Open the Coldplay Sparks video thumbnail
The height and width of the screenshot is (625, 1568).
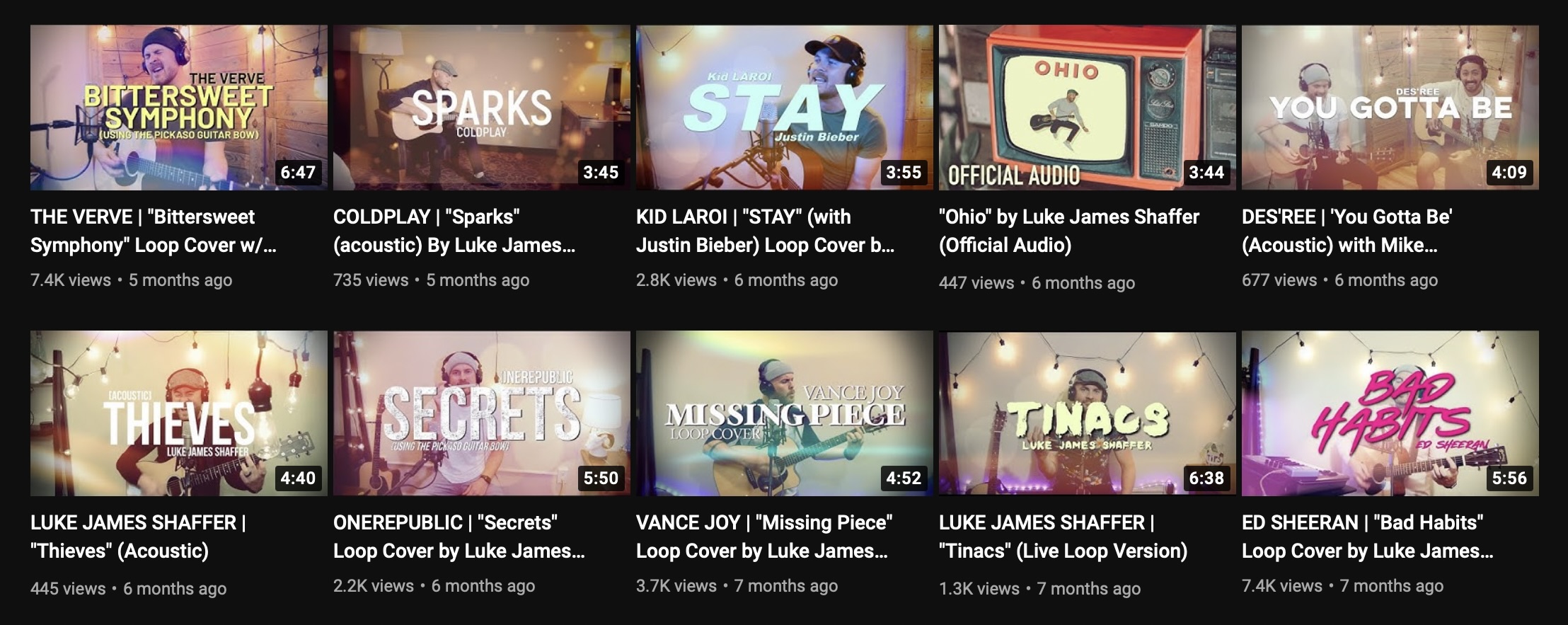pyautogui.click(x=481, y=108)
